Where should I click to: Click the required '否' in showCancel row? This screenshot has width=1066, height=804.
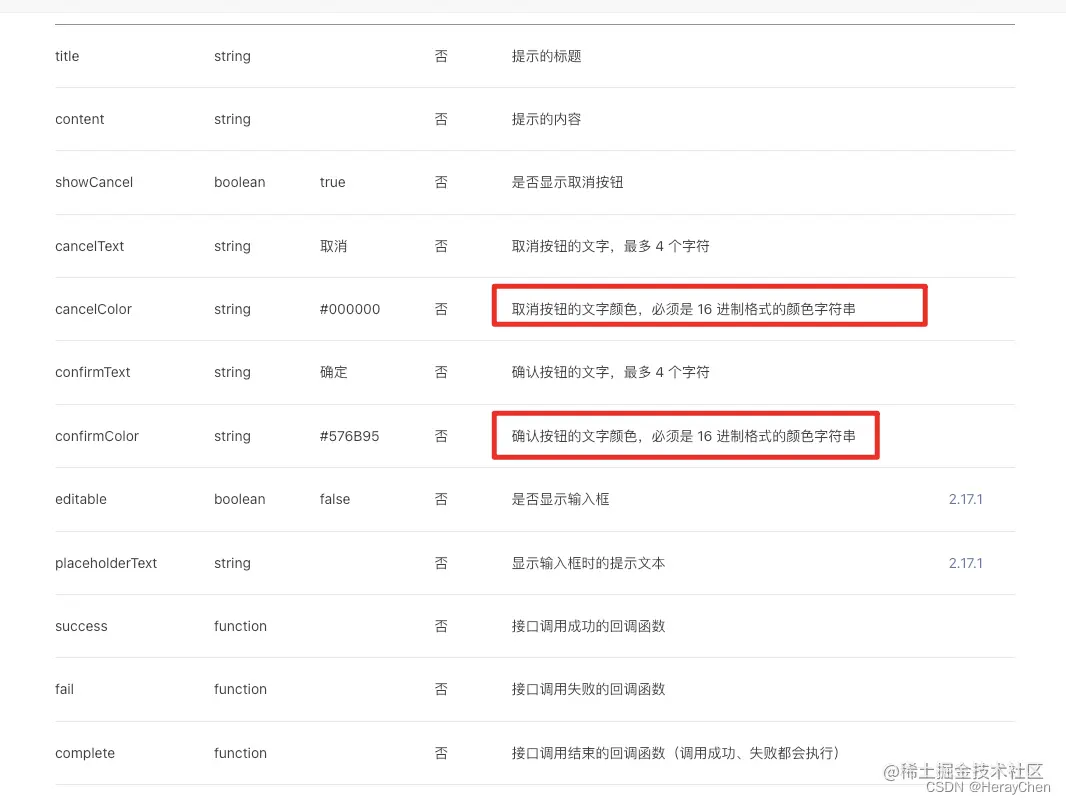[441, 183]
